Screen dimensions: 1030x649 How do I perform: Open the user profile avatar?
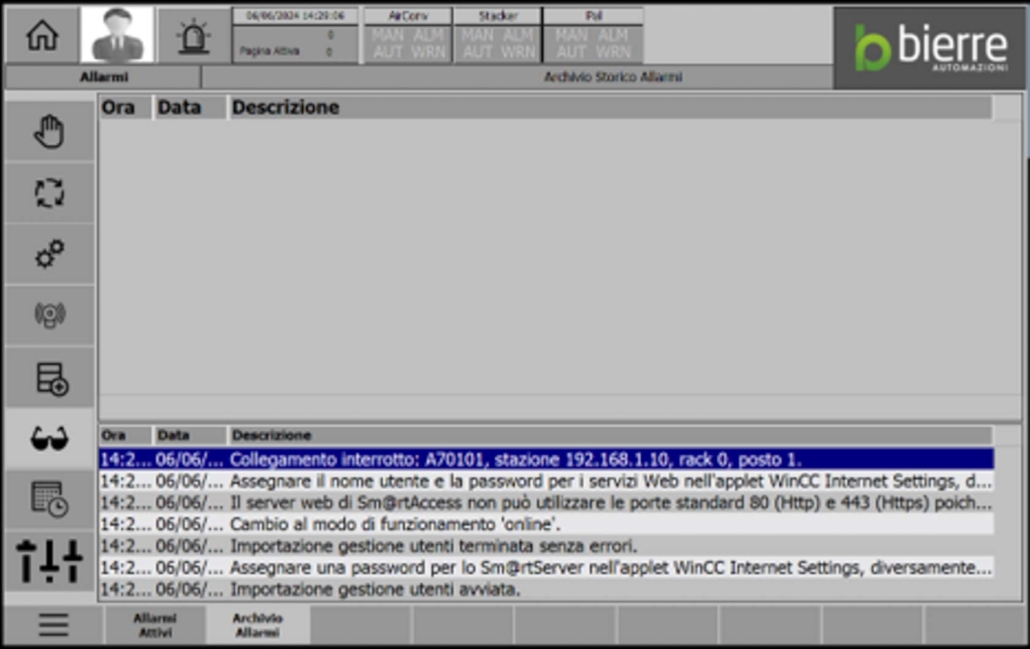(117, 35)
